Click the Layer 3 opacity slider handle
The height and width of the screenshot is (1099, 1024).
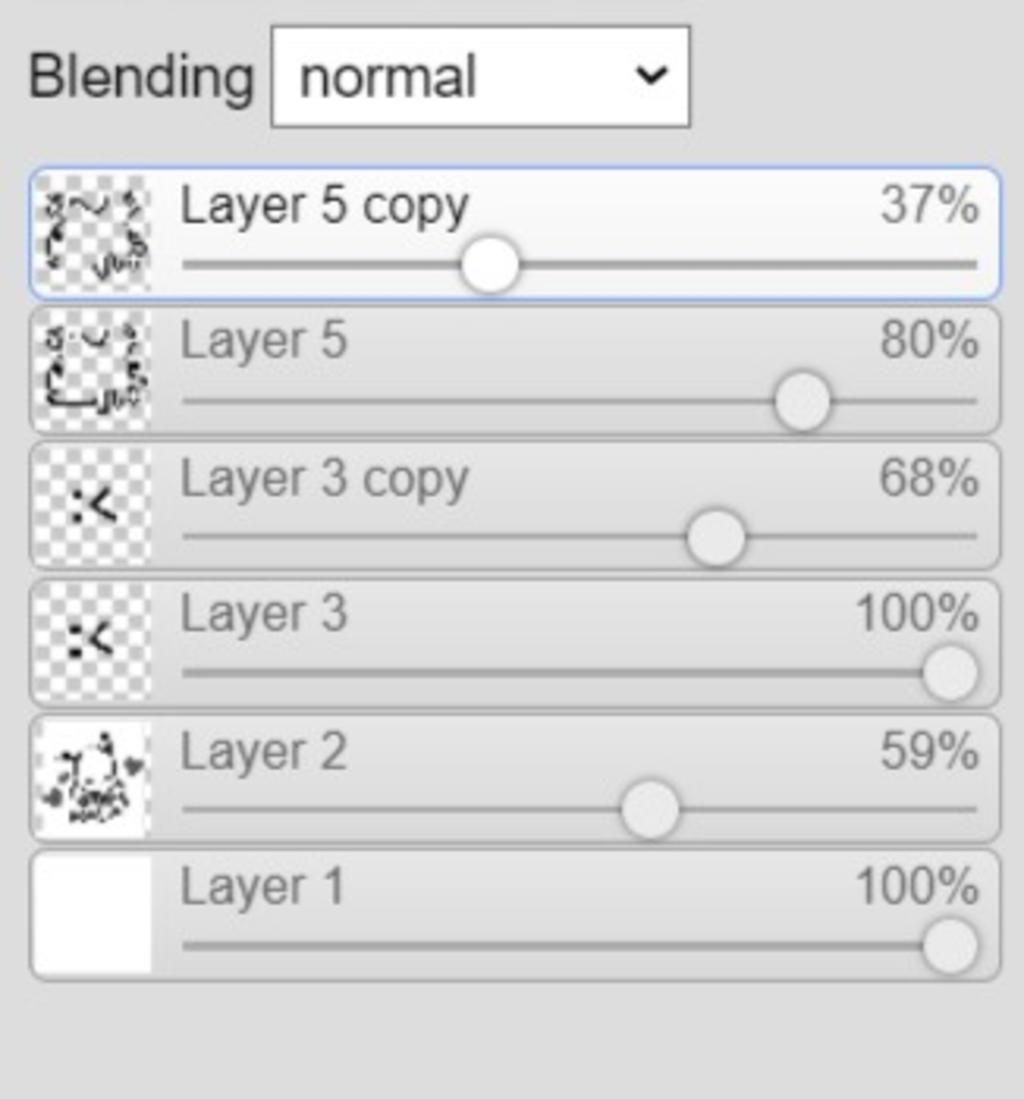pos(950,673)
